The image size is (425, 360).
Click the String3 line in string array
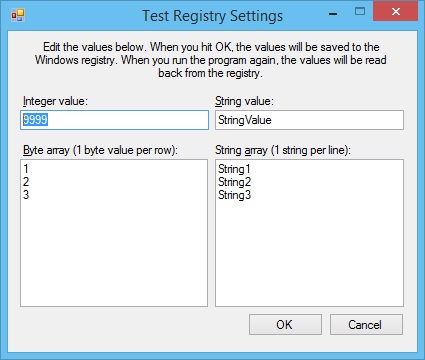[x=234, y=195]
